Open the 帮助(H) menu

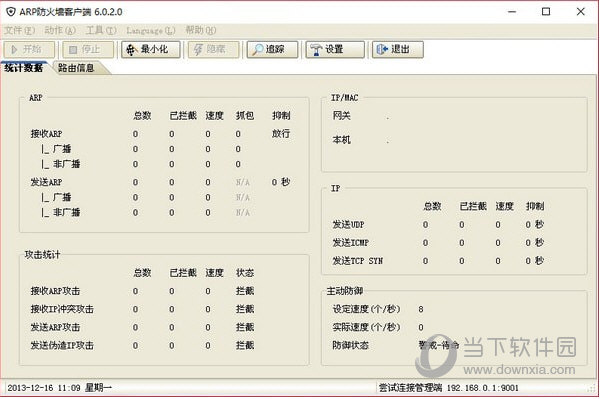(x=201, y=30)
